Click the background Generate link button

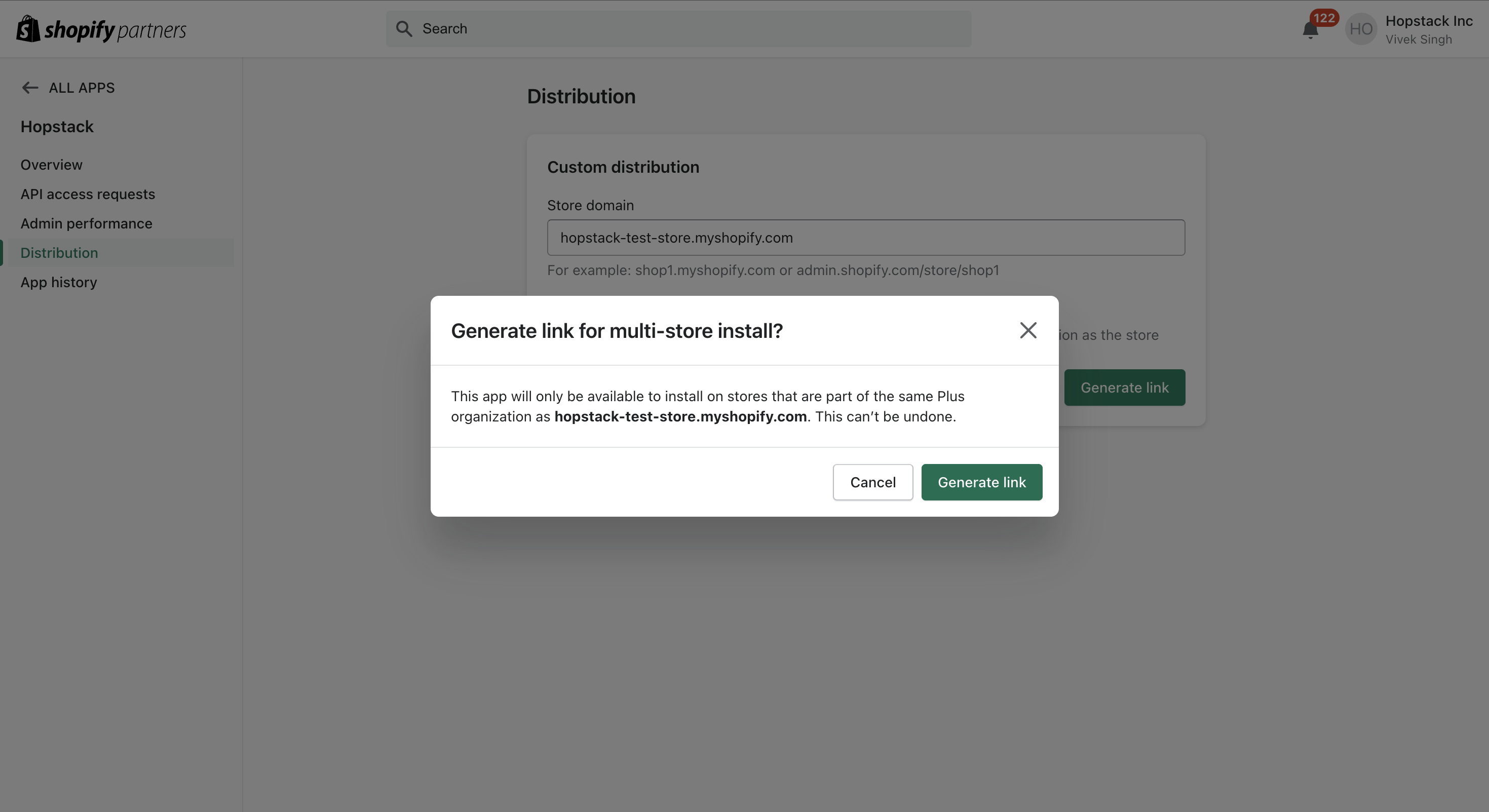[1124, 388]
